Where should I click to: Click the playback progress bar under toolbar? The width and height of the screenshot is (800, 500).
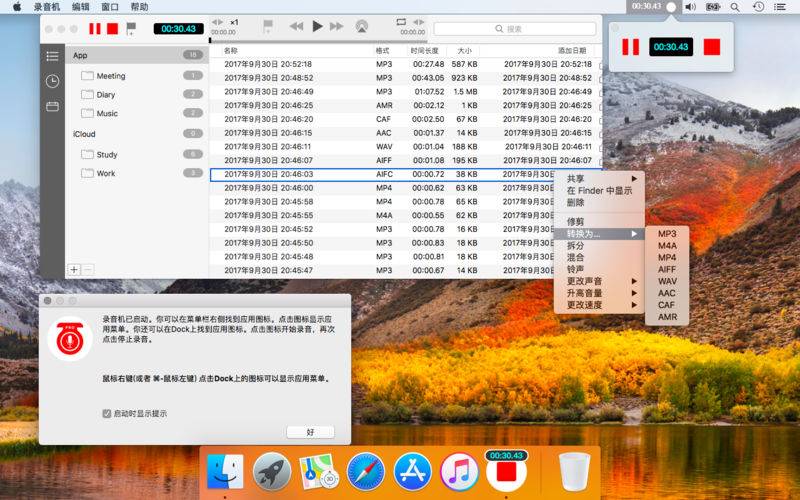pos(400,41)
